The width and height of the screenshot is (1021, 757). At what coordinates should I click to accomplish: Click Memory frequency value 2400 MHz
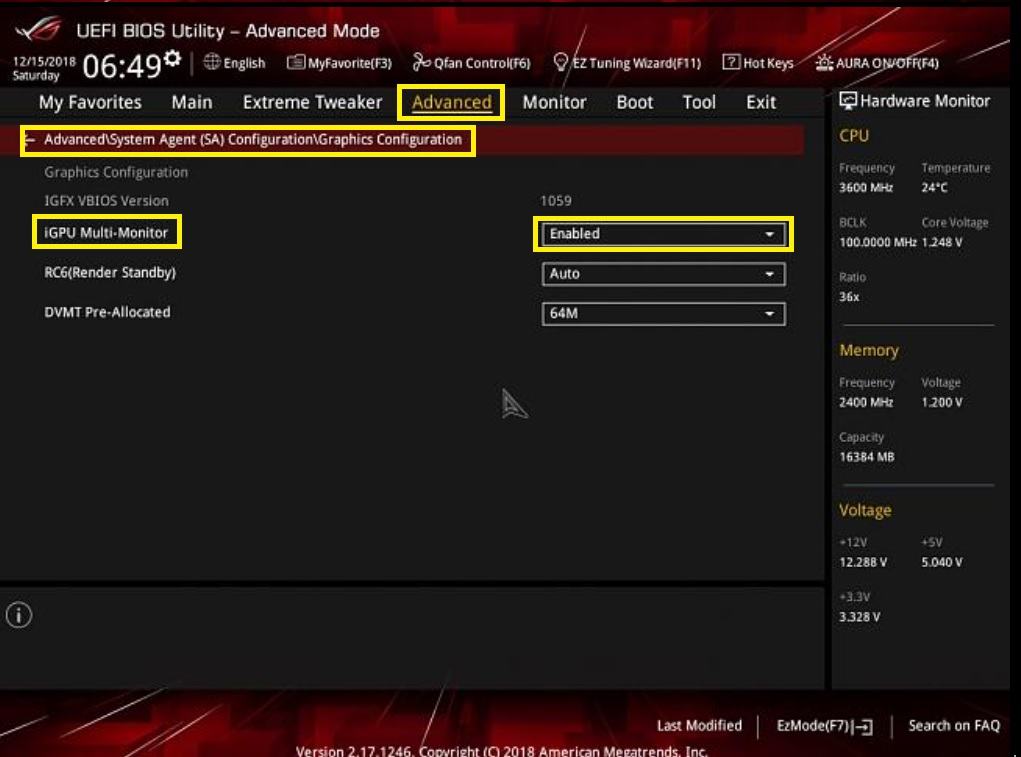pyautogui.click(x=866, y=402)
